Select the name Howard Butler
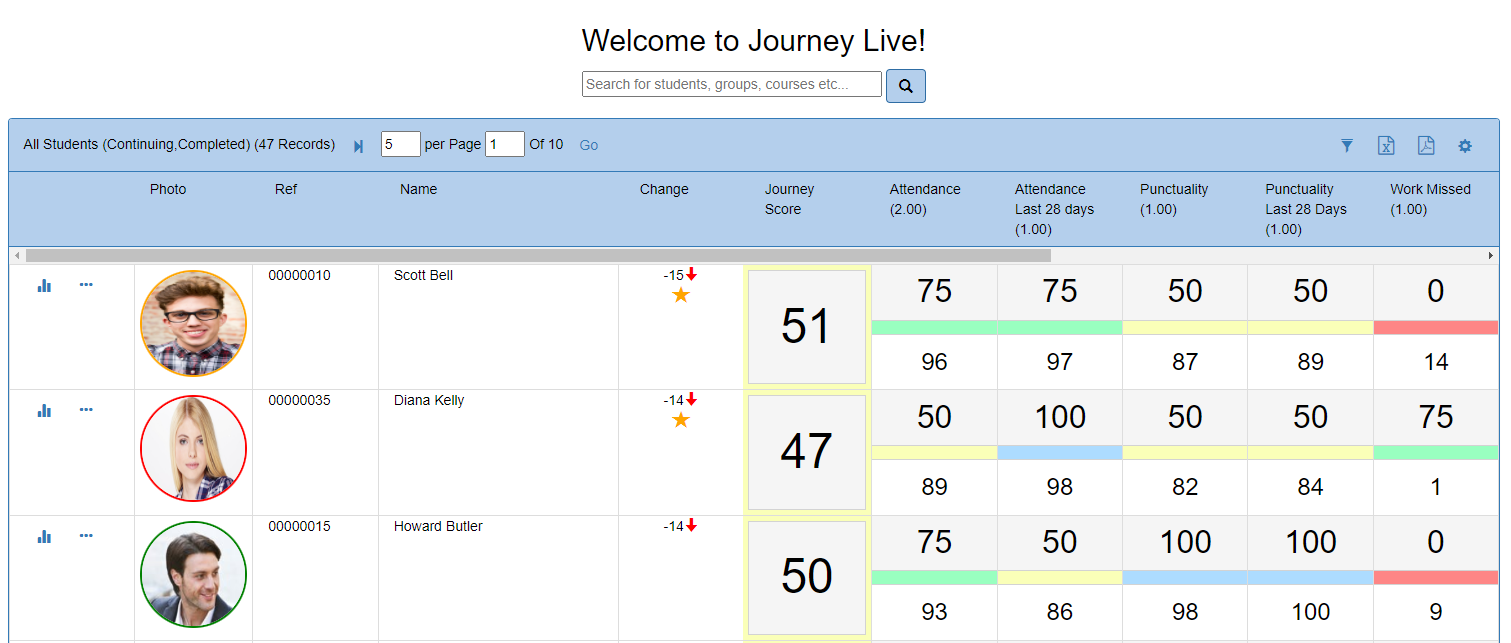The image size is (1511, 643). [438, 526]
